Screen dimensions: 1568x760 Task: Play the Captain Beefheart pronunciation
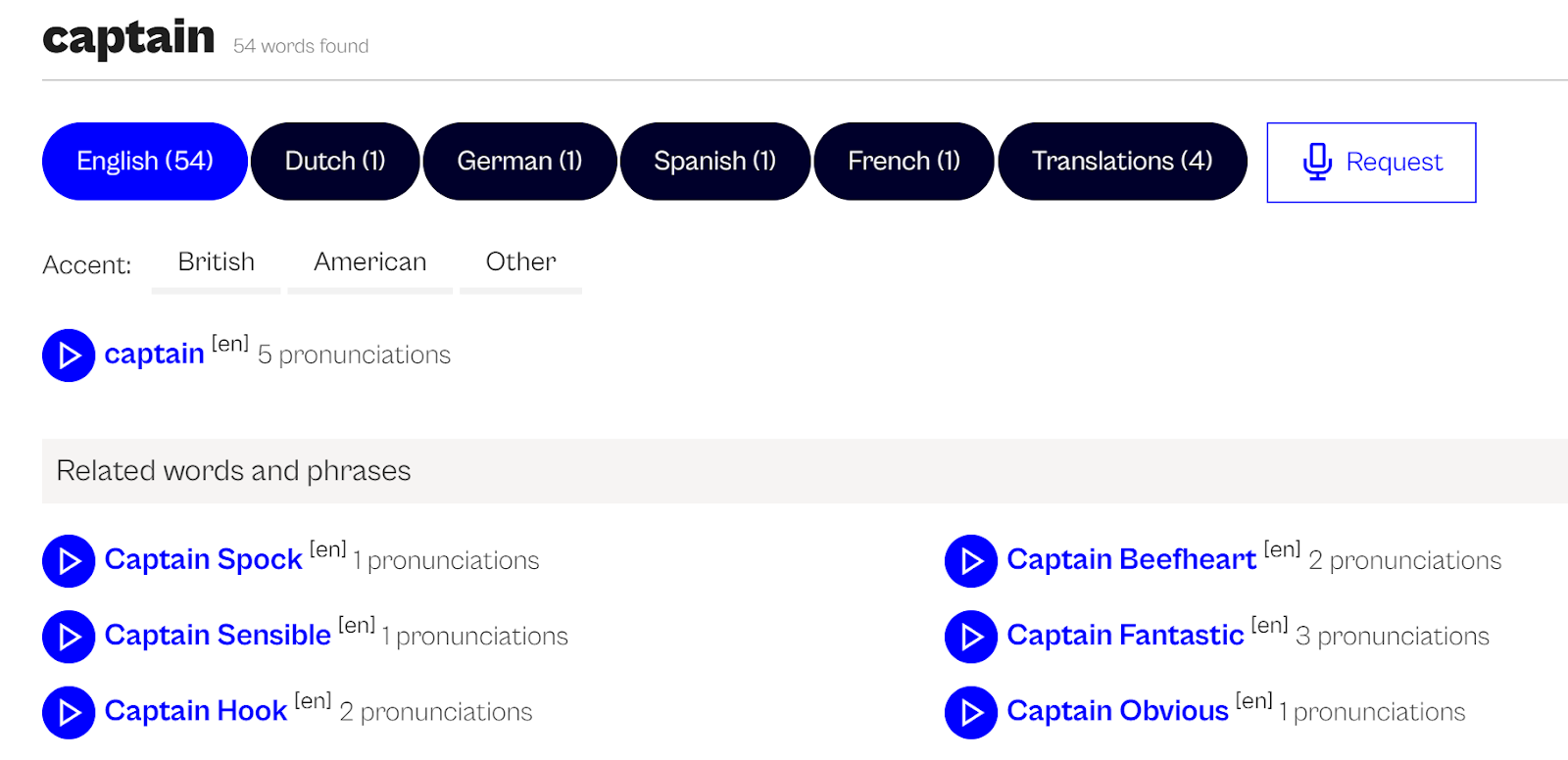pyautogui.click(x=971, y=561)
